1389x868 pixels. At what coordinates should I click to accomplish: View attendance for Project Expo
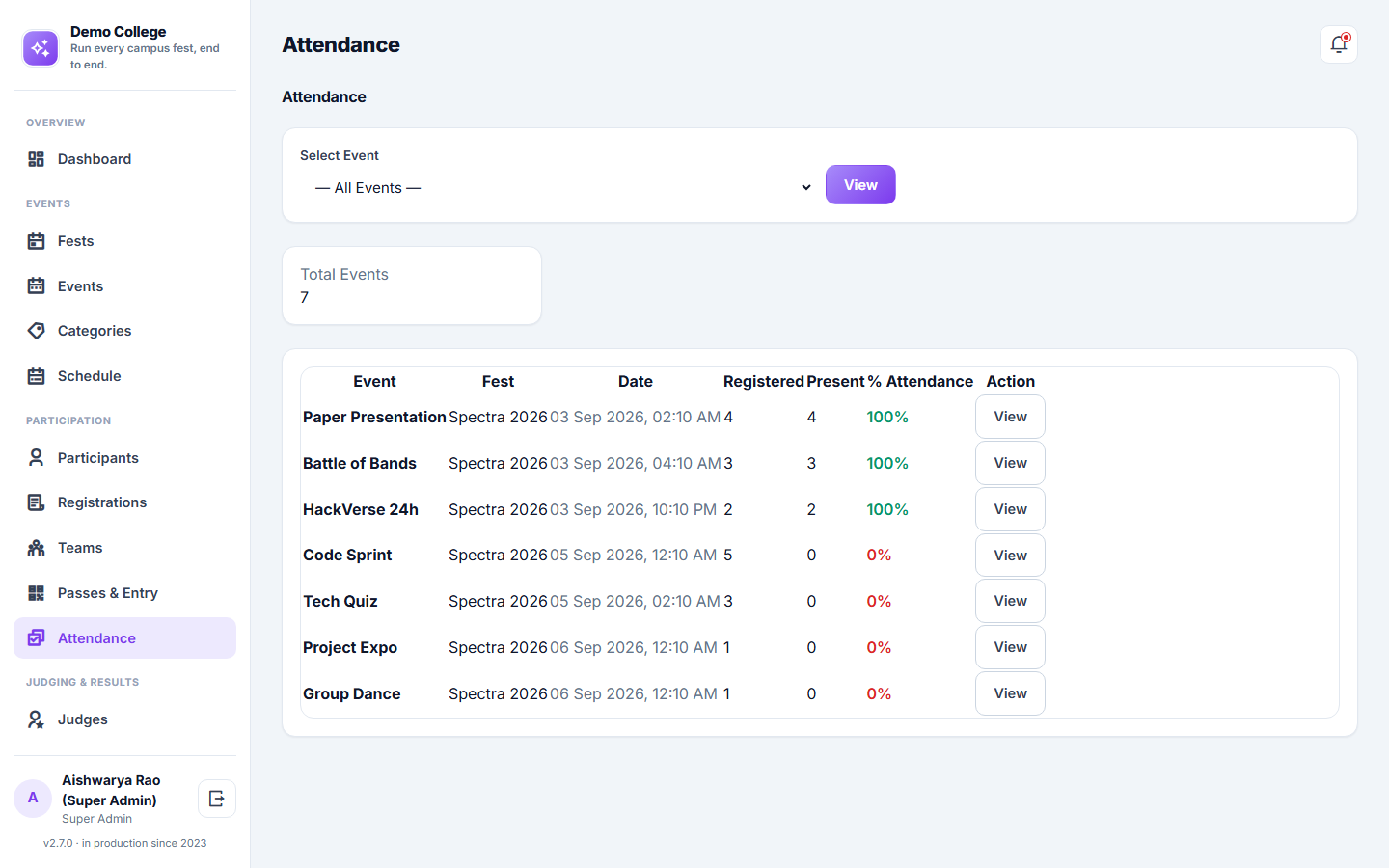1010,647
